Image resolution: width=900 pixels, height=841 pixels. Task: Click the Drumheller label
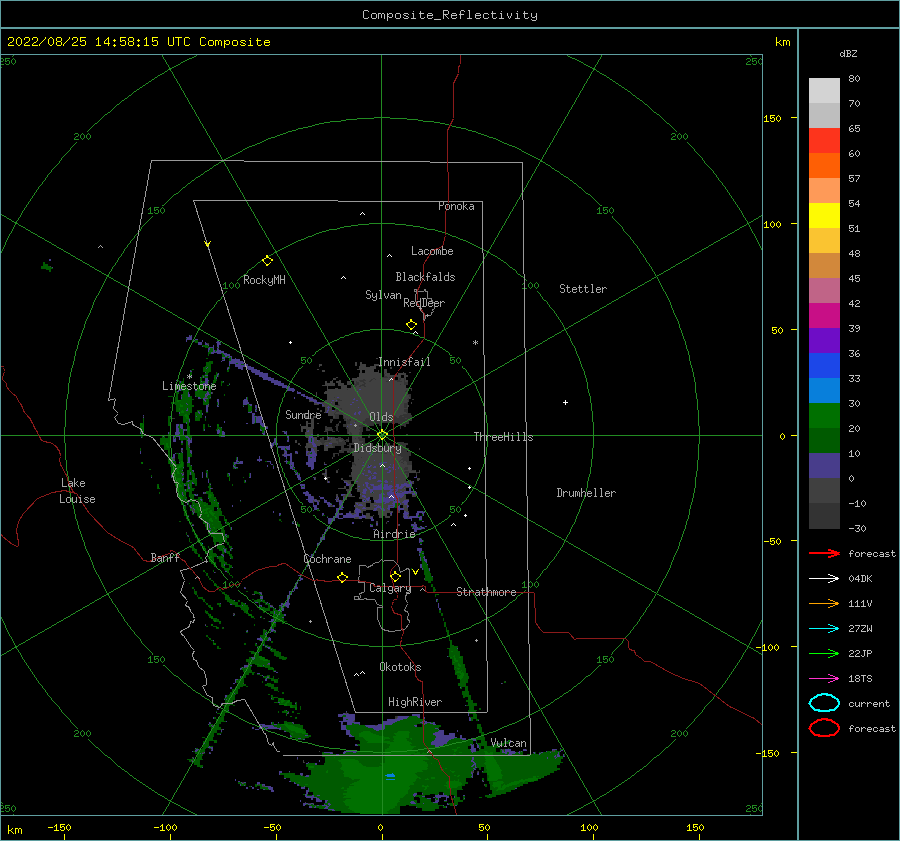point(586,493)
